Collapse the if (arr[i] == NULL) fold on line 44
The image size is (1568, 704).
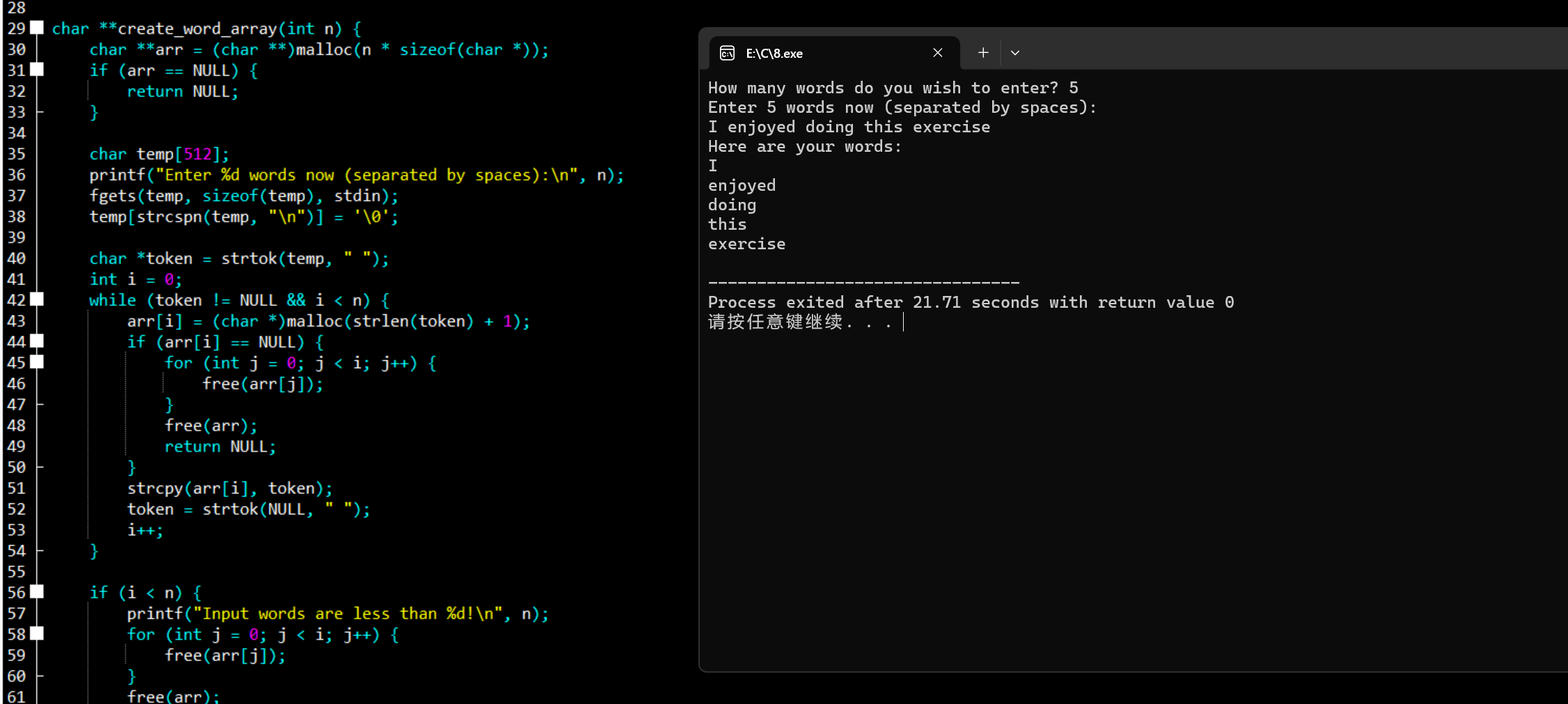(x=38, y=341)
